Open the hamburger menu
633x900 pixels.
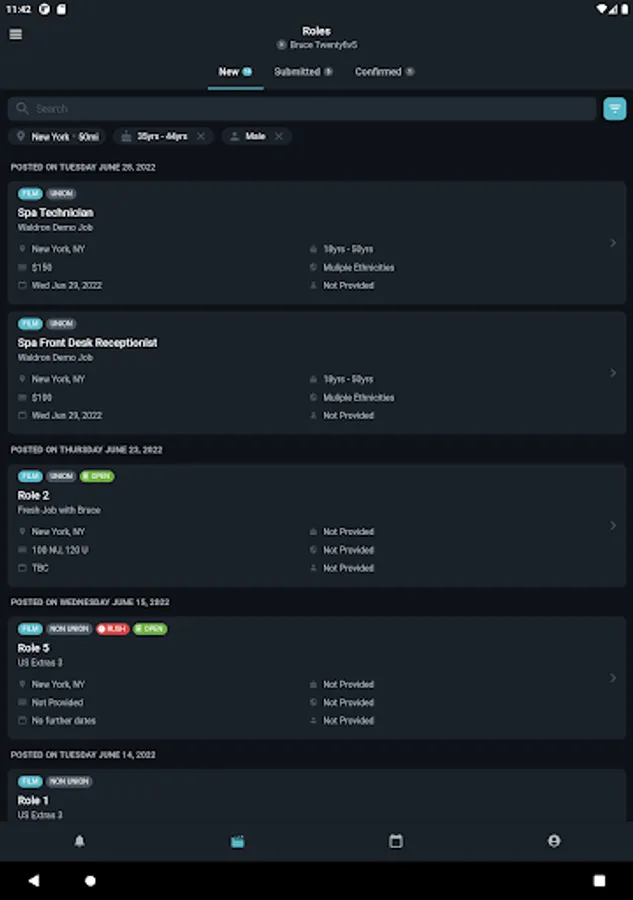coord(15,34)
